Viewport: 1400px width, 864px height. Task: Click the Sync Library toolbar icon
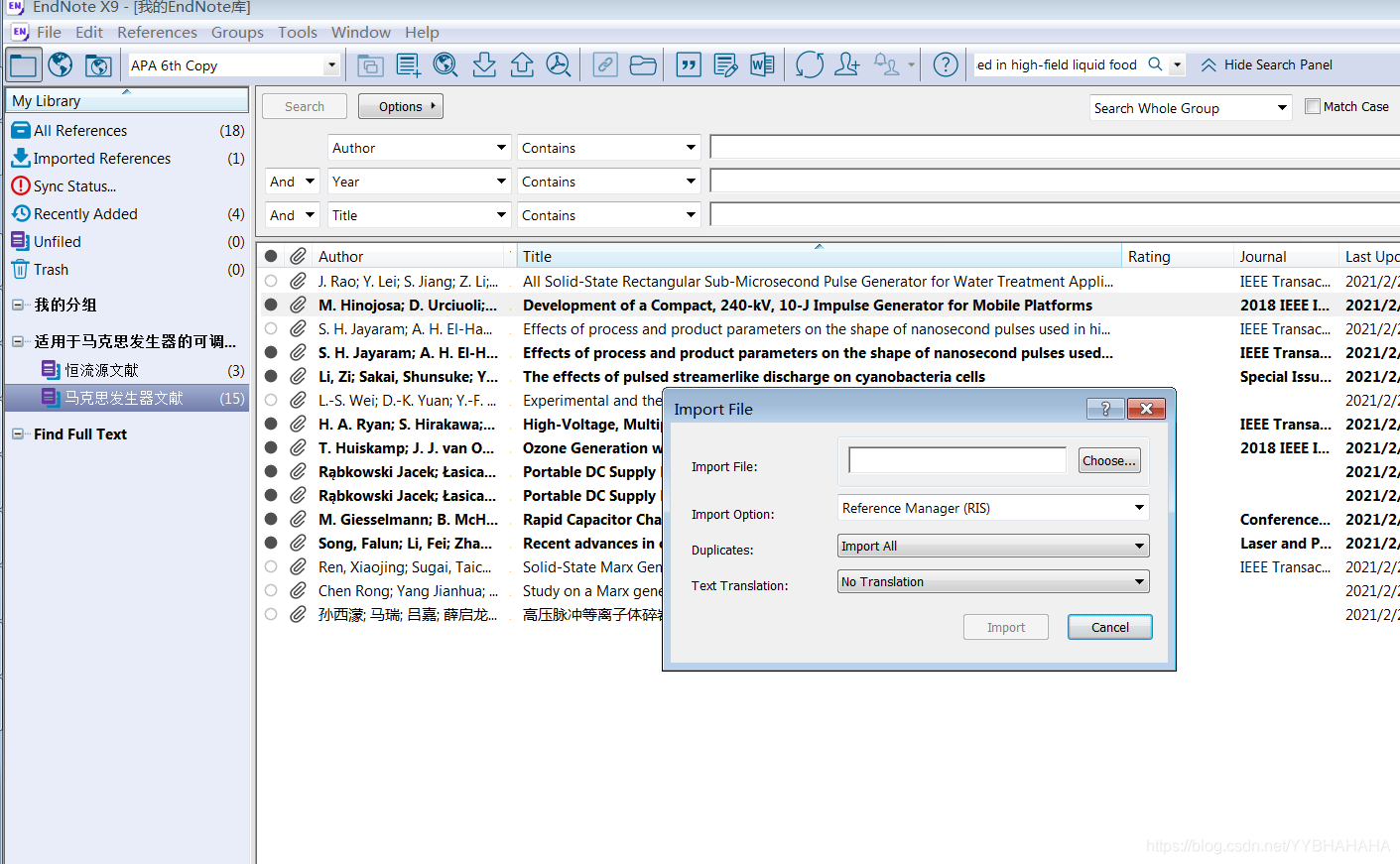[810, 65]
